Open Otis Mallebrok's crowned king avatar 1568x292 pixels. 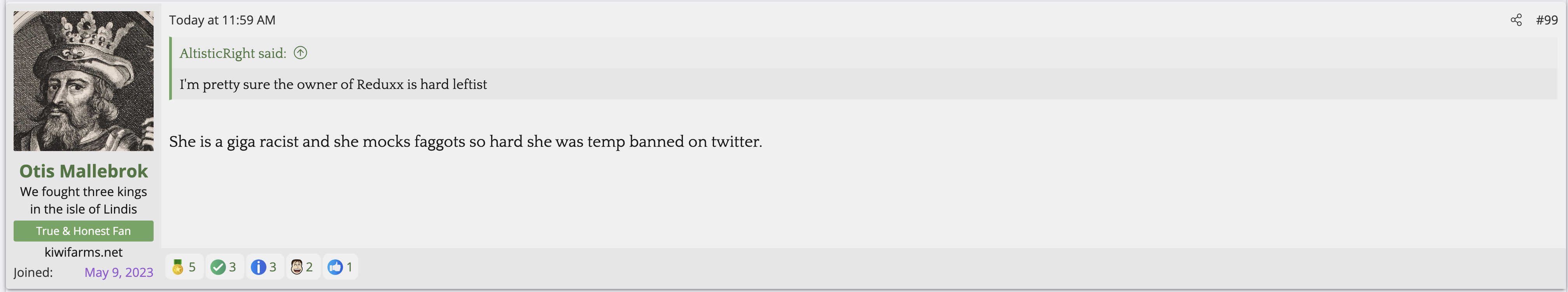coord(83,81)
